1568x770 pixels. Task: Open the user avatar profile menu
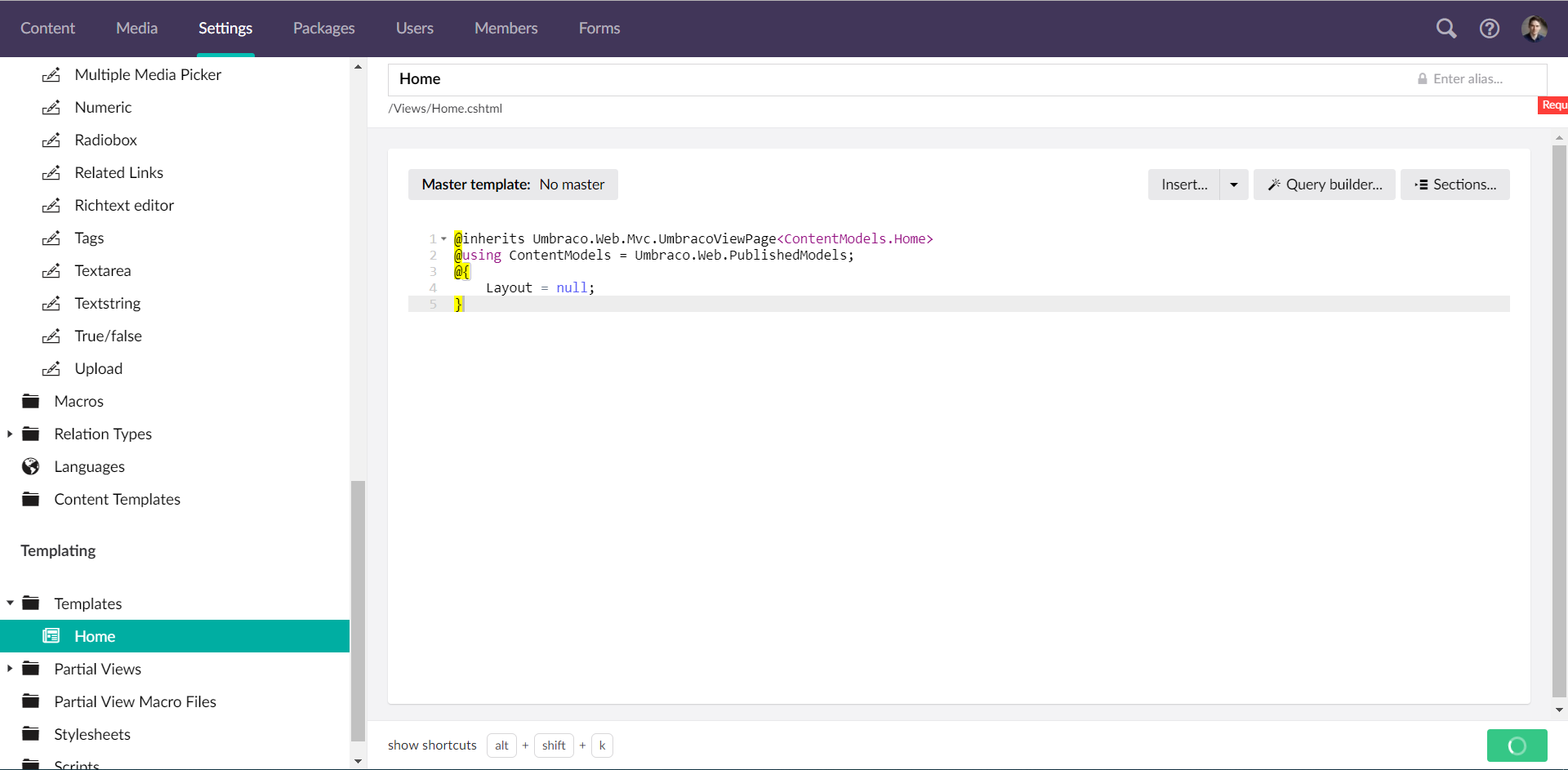[x=1535, y=28]
